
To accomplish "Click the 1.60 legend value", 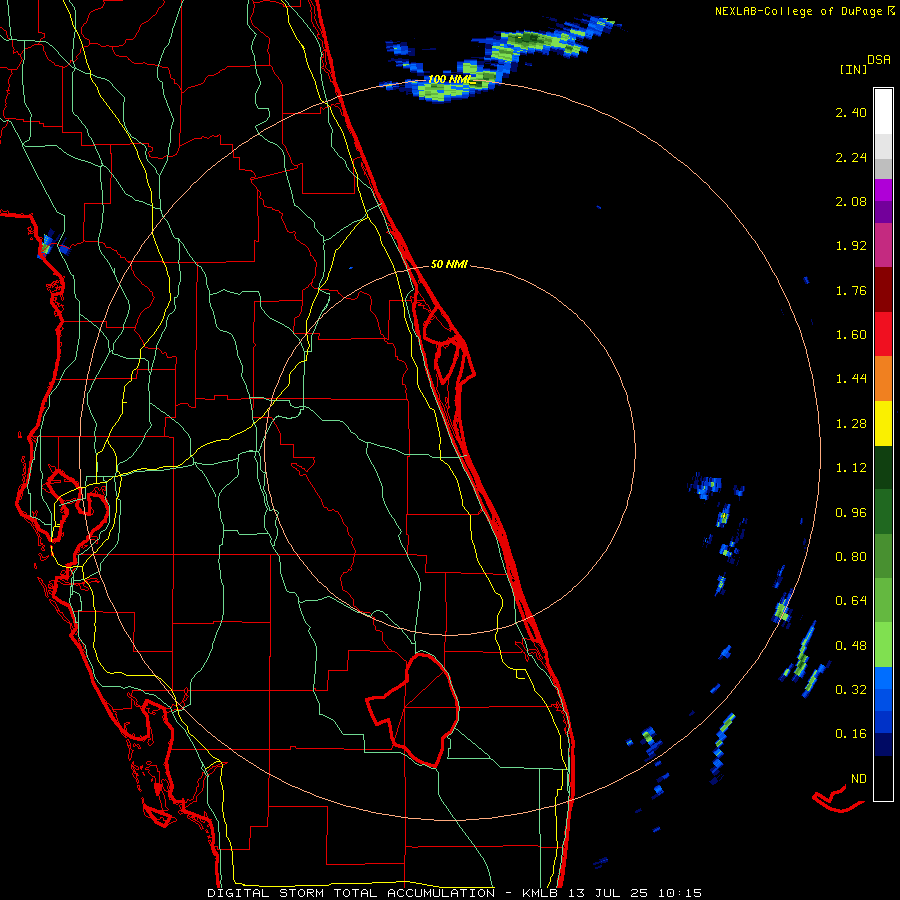I will [x=851, y=335].
